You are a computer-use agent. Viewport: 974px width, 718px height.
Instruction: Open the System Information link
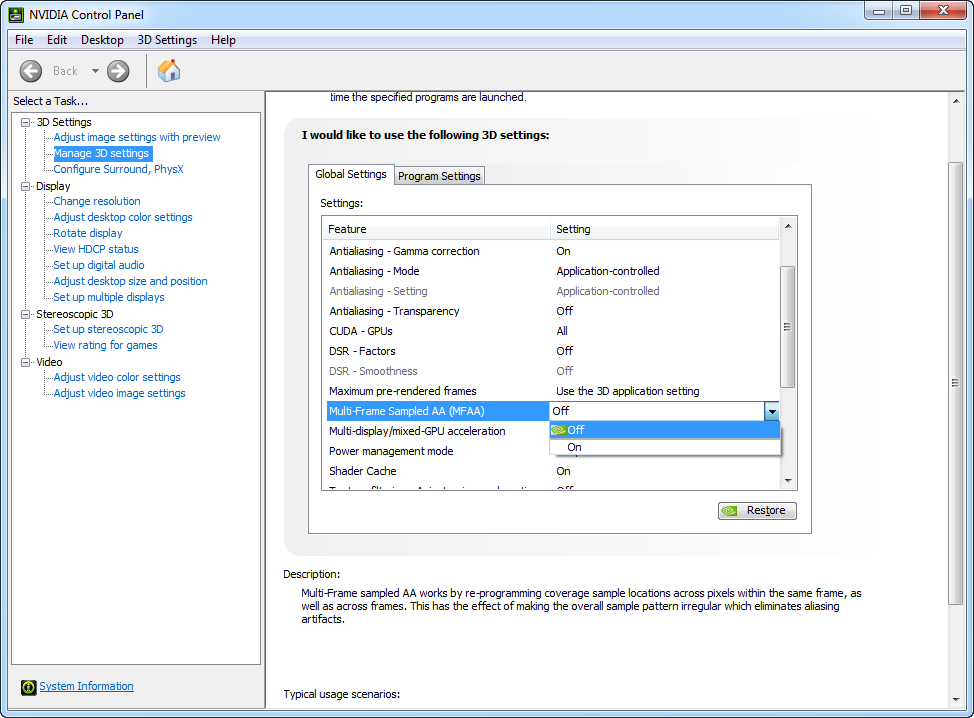(86, 686)
